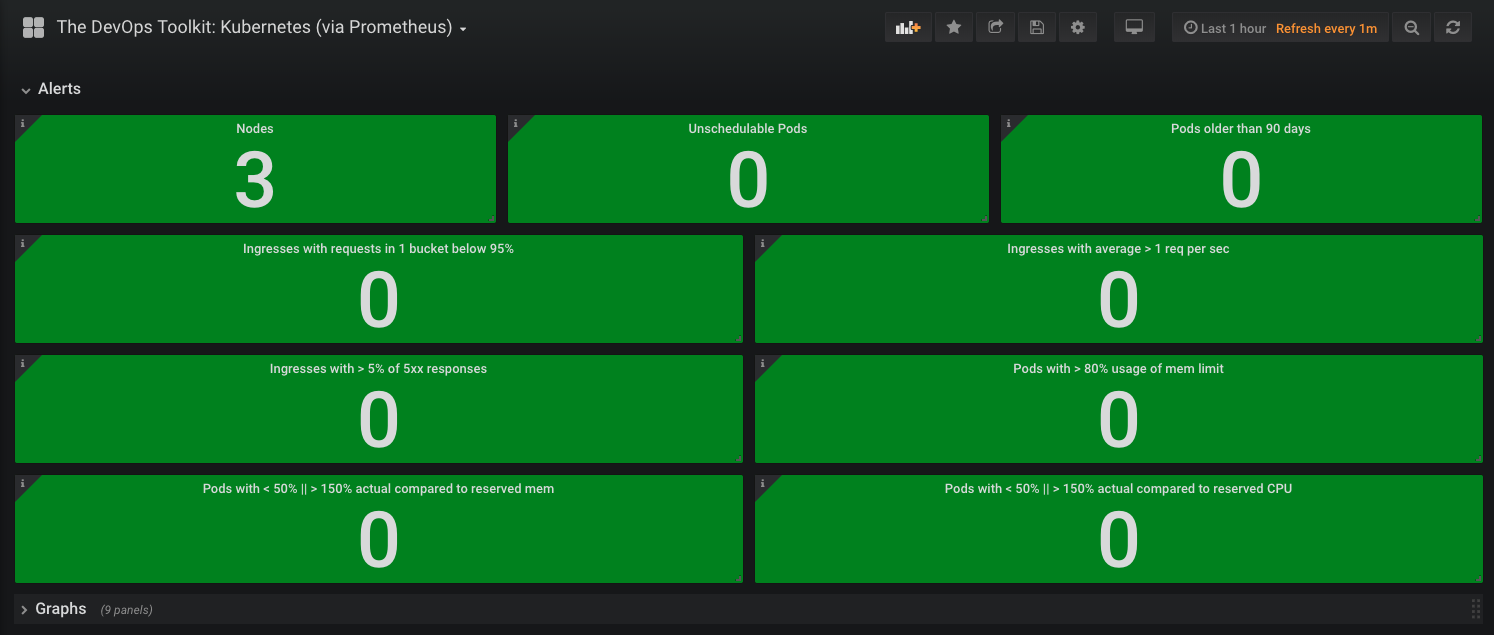The width and height of the screenshot is (1494, 635).
Task: Open the Share dashboard icon
Action: coord(995,28)
